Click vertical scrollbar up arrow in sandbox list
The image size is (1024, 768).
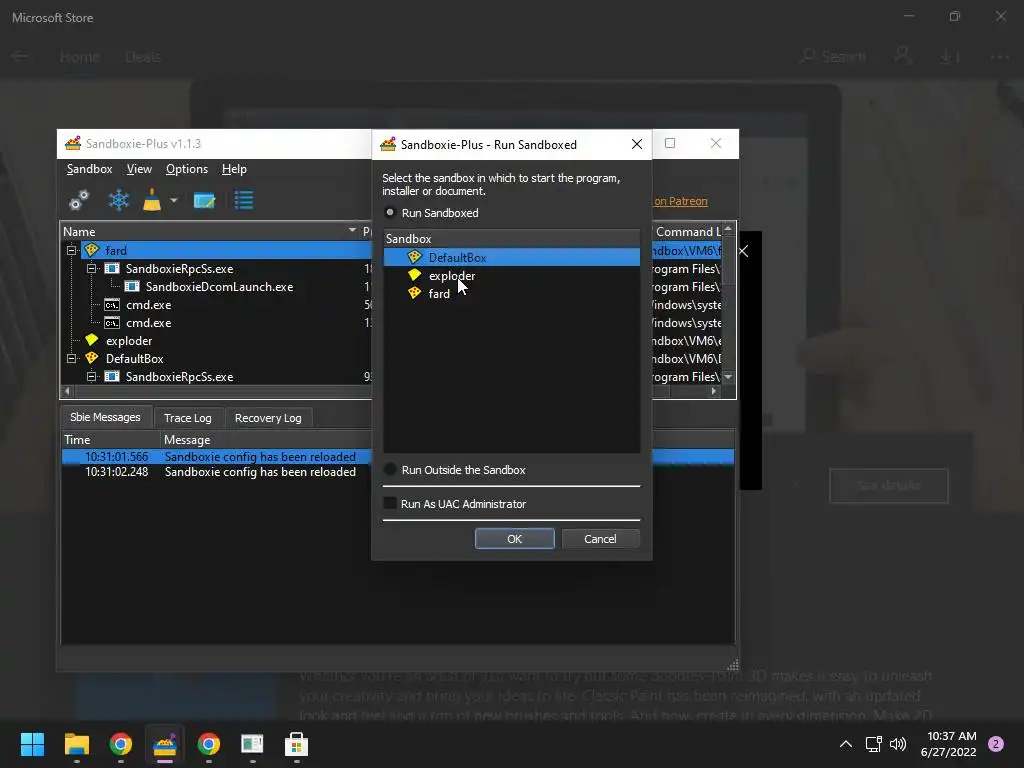(728, 229)
